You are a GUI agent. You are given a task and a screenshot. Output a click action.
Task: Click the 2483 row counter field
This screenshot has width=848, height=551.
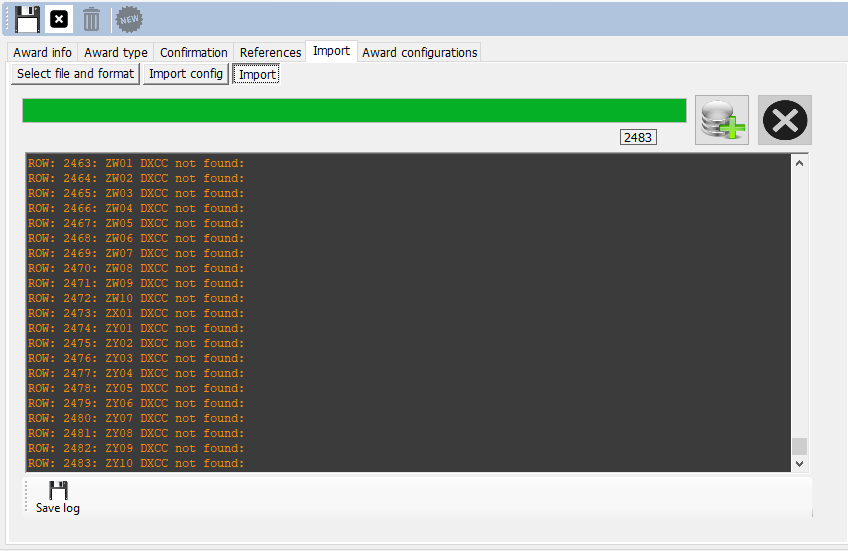[x=638, y=137]
